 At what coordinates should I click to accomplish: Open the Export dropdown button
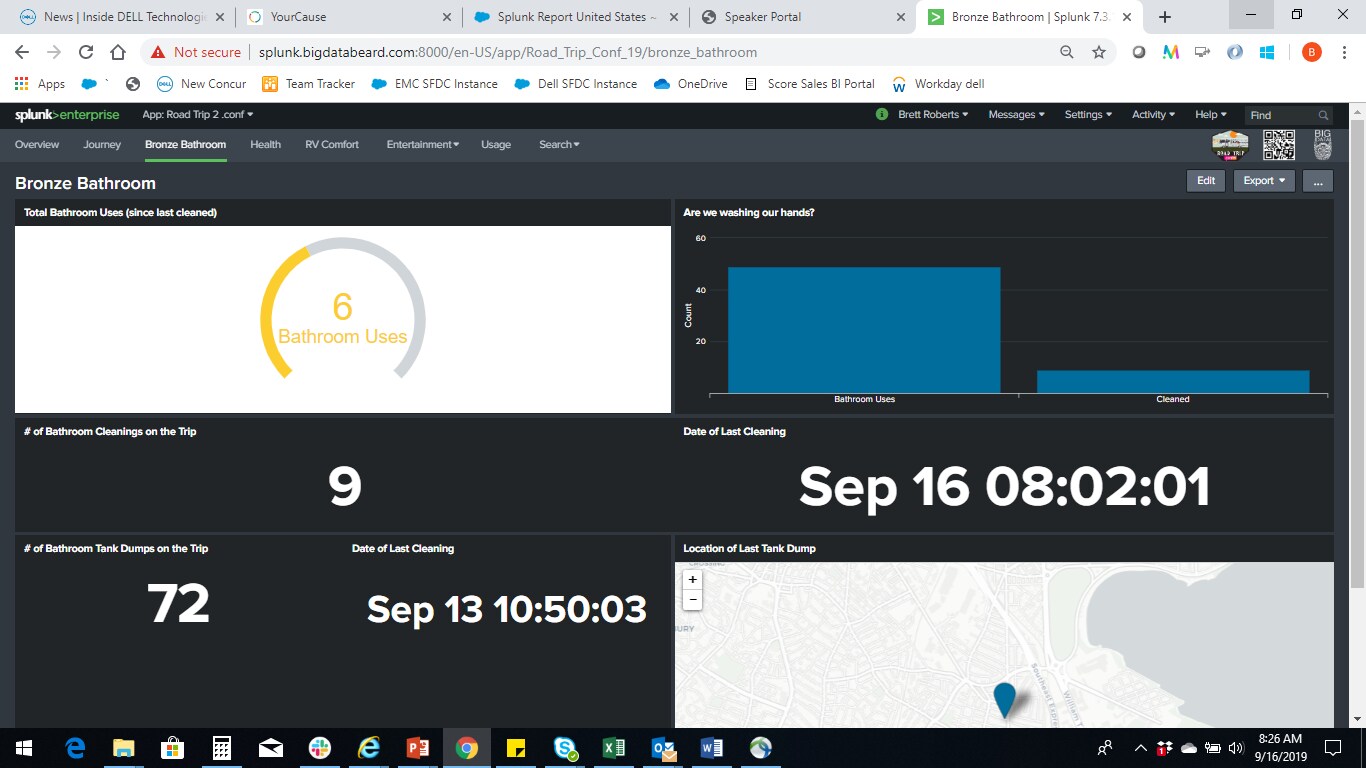pos(1264,181)
